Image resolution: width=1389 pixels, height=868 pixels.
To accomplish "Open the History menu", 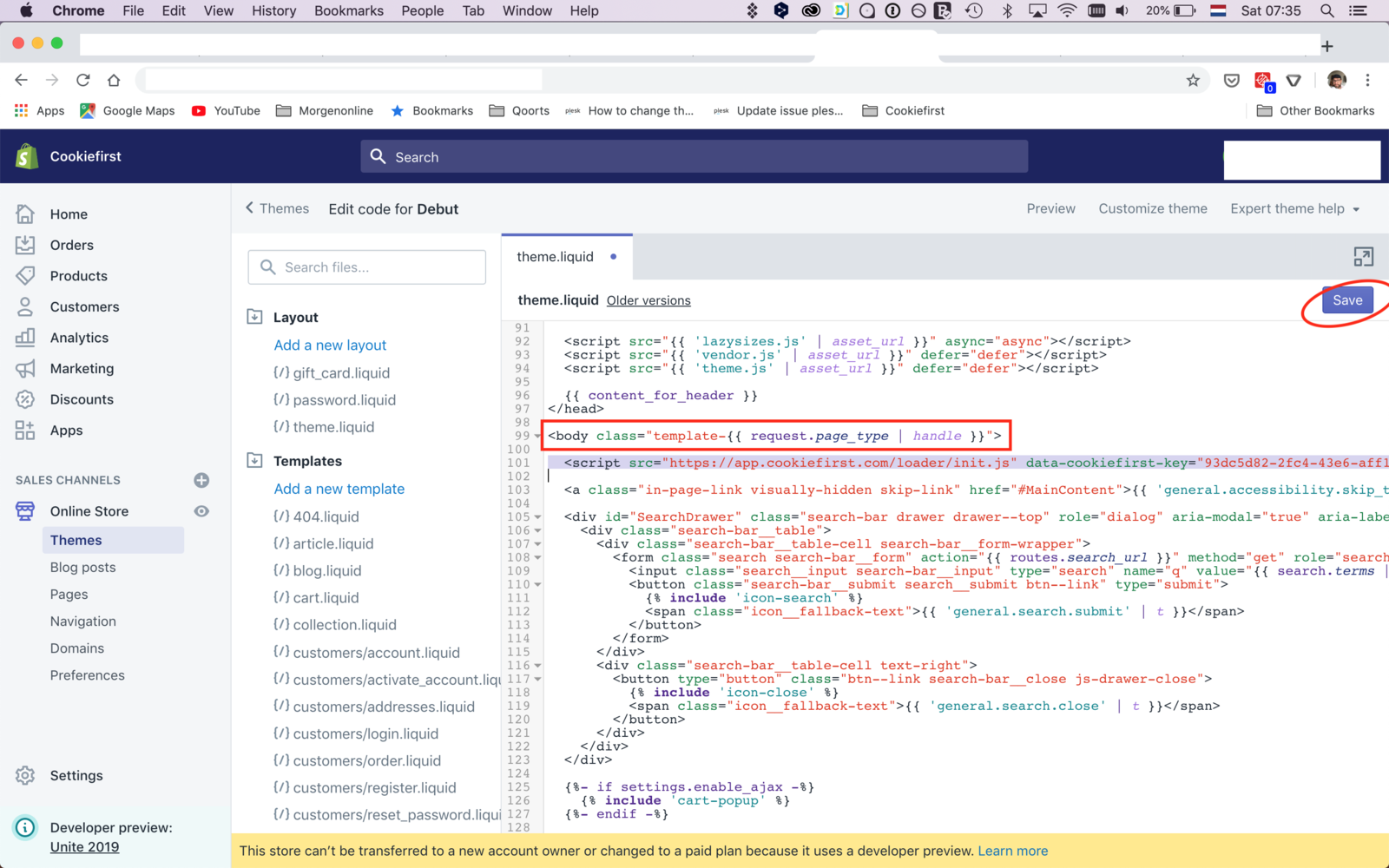I will click(x=273, y=10).
